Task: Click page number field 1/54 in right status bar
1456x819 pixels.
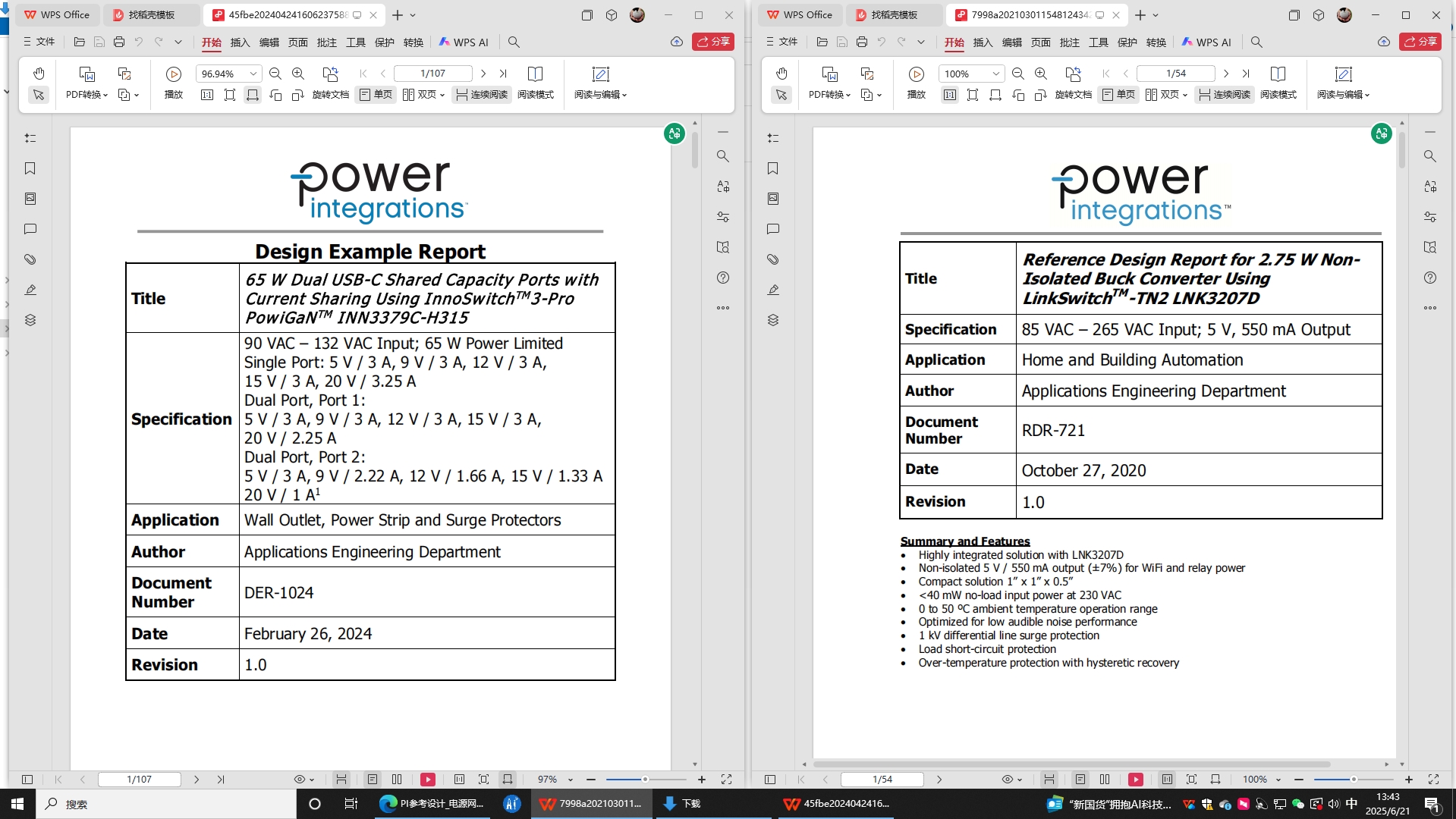Action: [882, 780]
